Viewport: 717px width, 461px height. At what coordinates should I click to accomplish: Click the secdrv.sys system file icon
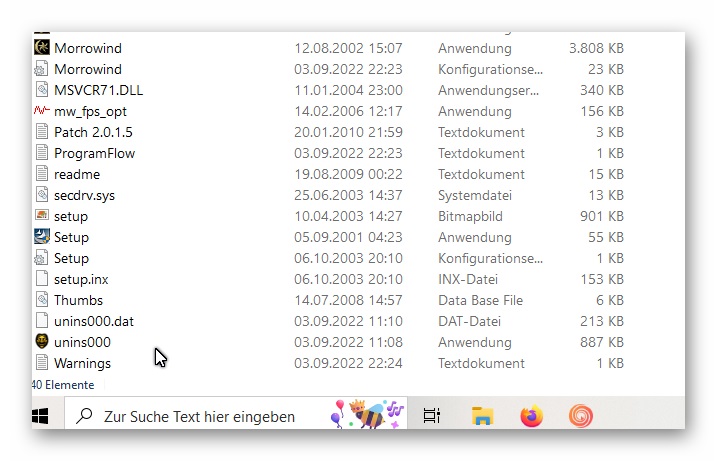click(x=42, y=195)
